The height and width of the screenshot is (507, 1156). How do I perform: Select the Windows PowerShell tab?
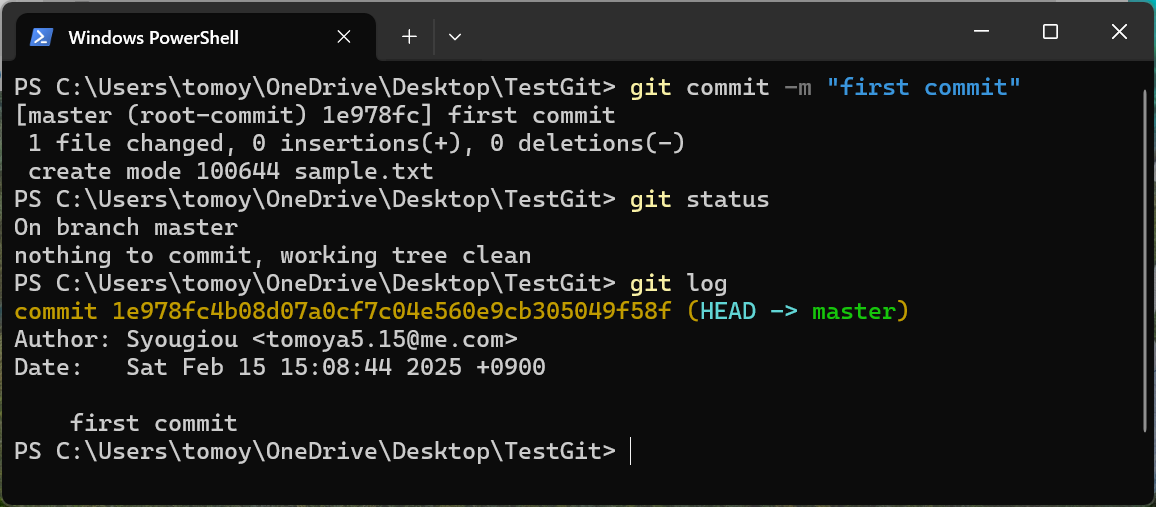tap(197, 37)
